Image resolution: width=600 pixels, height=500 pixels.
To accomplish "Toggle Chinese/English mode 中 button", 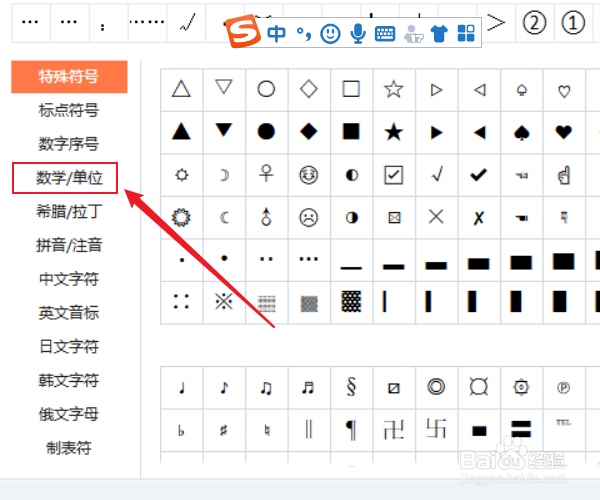I will click(276, 34).
